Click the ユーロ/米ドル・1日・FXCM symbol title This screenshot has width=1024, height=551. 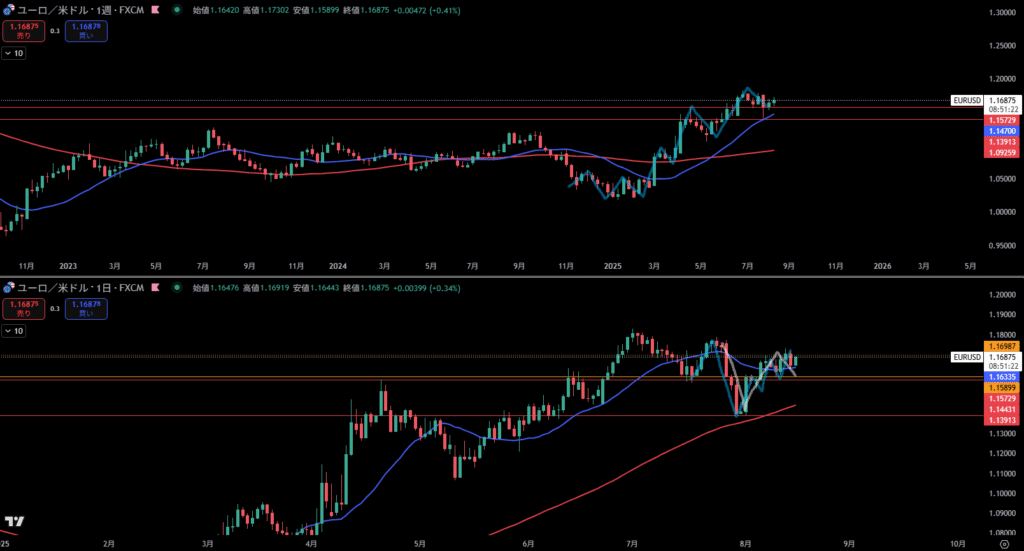80,287
